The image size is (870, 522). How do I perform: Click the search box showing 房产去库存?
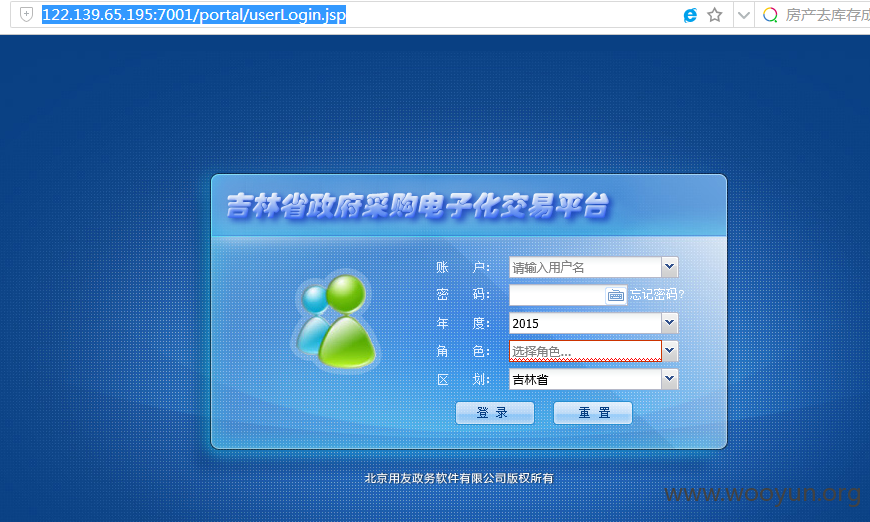[x=827, y=15]
